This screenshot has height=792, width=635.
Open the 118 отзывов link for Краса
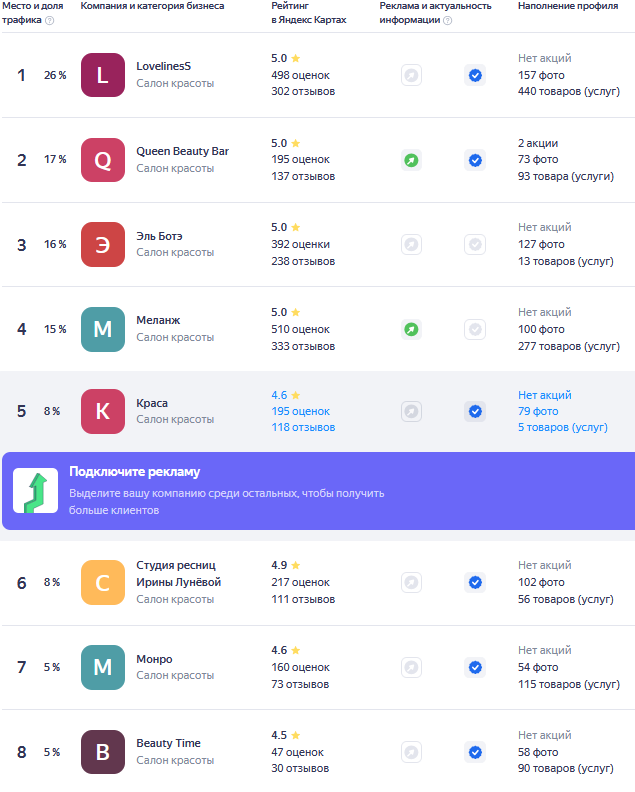pyautogui.click(x=303, y=427)
